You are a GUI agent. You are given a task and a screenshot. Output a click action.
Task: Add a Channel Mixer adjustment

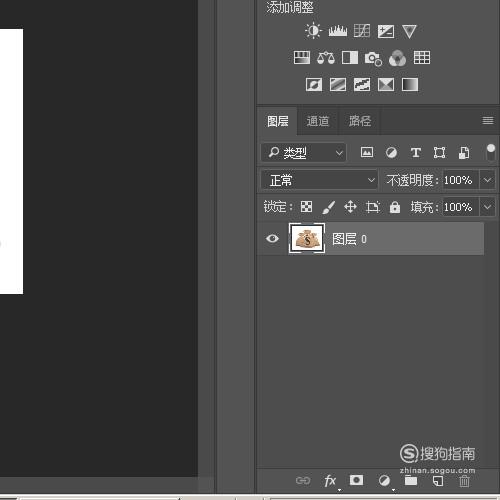click(x=397, y=58)
